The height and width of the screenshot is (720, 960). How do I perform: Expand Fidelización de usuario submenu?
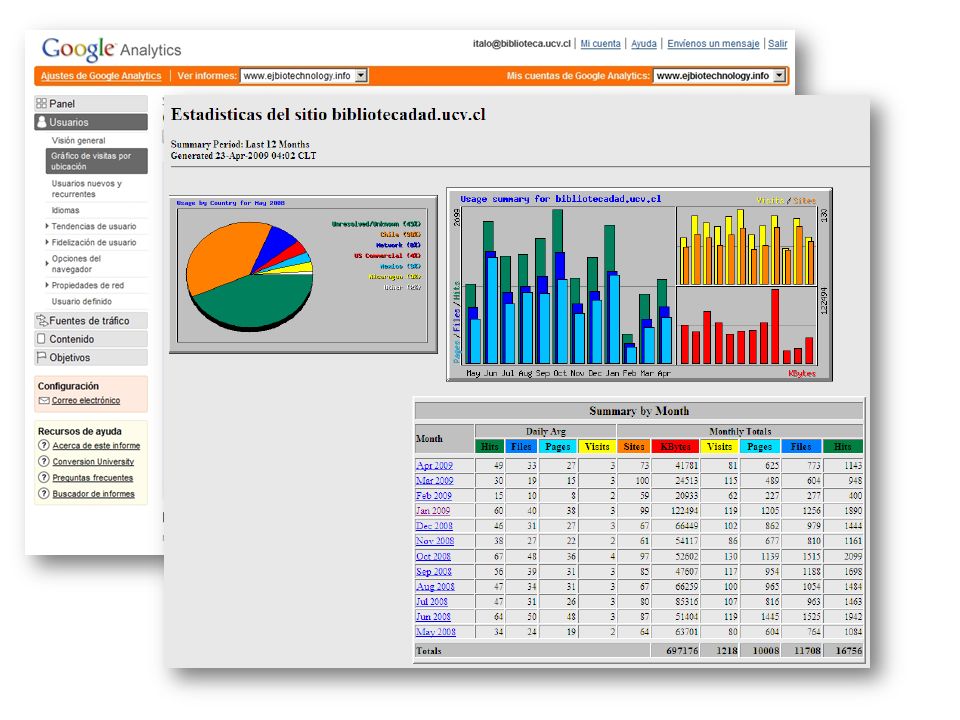click(47, 242)
